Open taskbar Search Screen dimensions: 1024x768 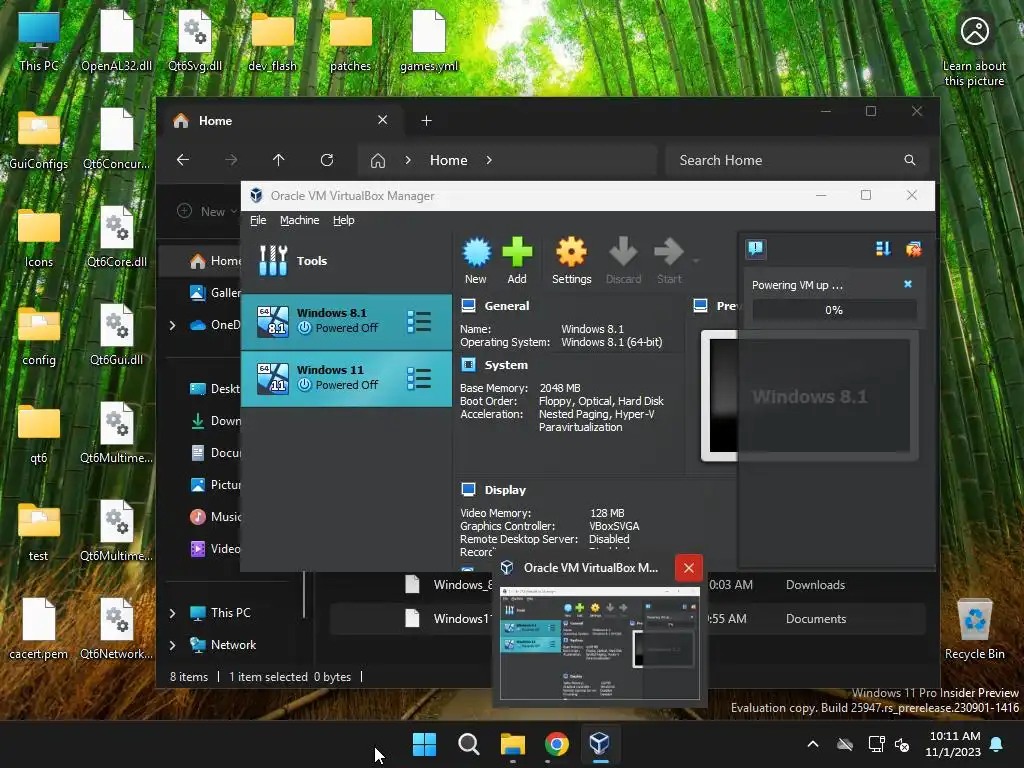point(469,744)
